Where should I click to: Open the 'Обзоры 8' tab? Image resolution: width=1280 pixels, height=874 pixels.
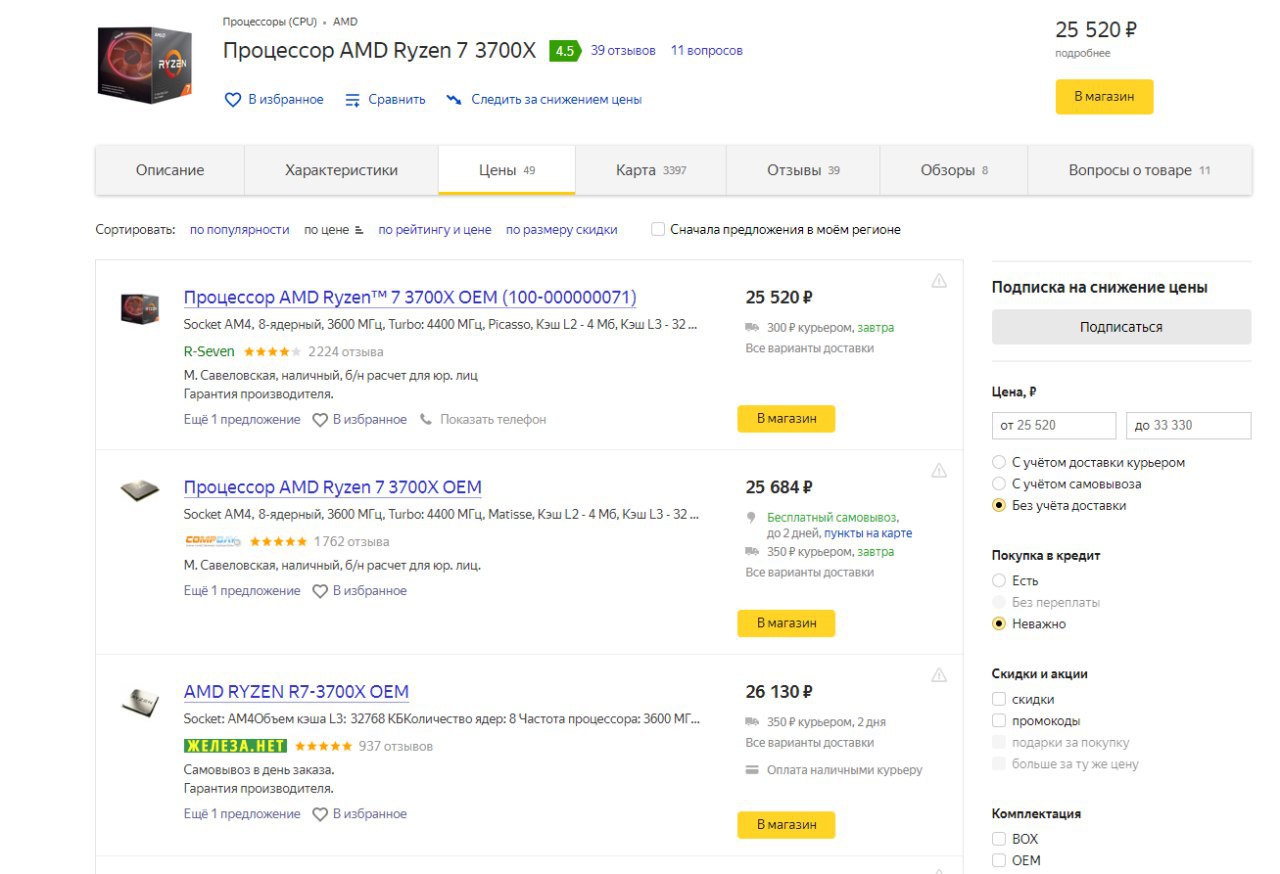click(954, 170)
